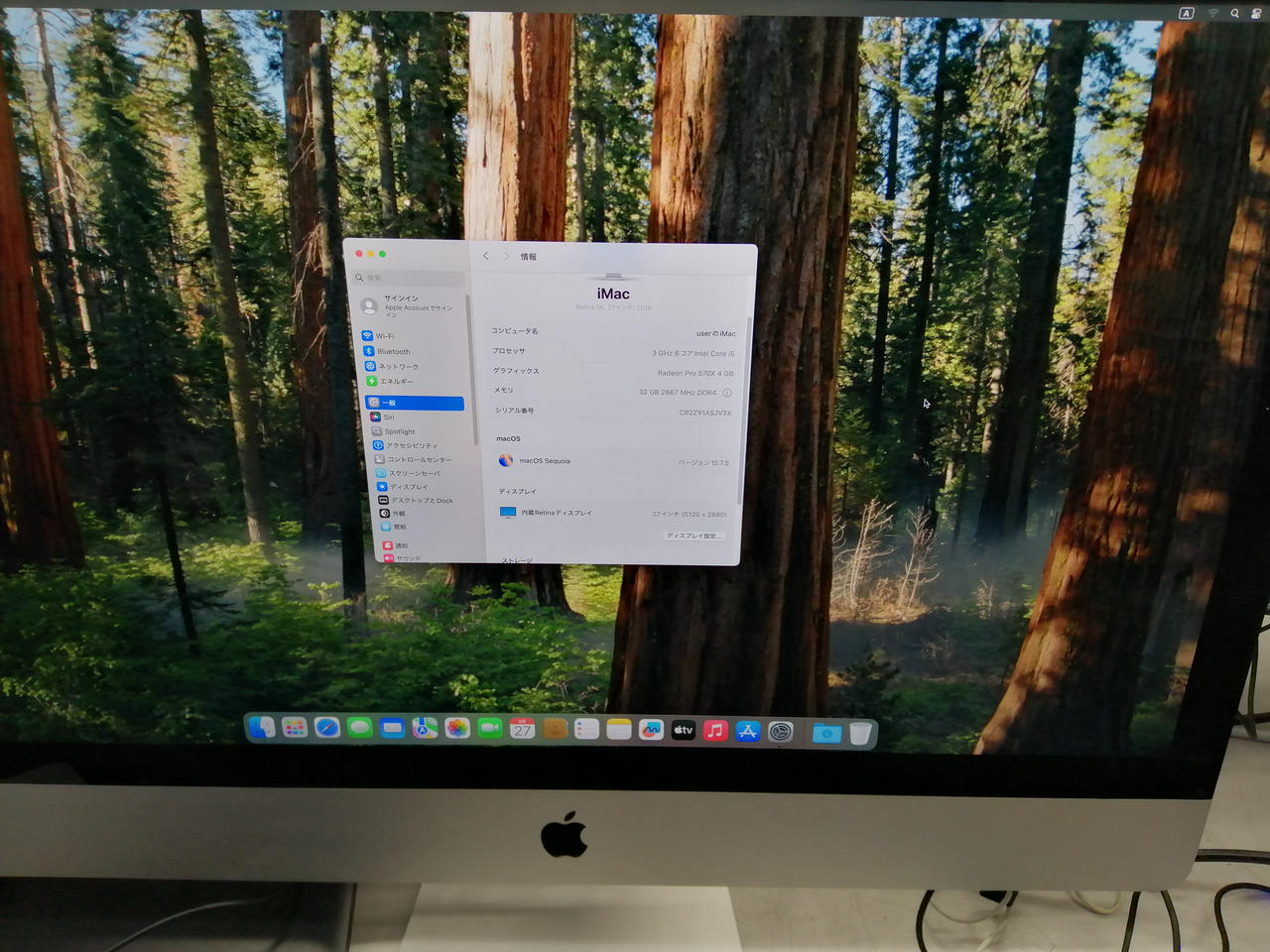Open アクセシビリティ (Accessibility) settings
Viewport: 1270px width, 952px height.
(411, 445)
